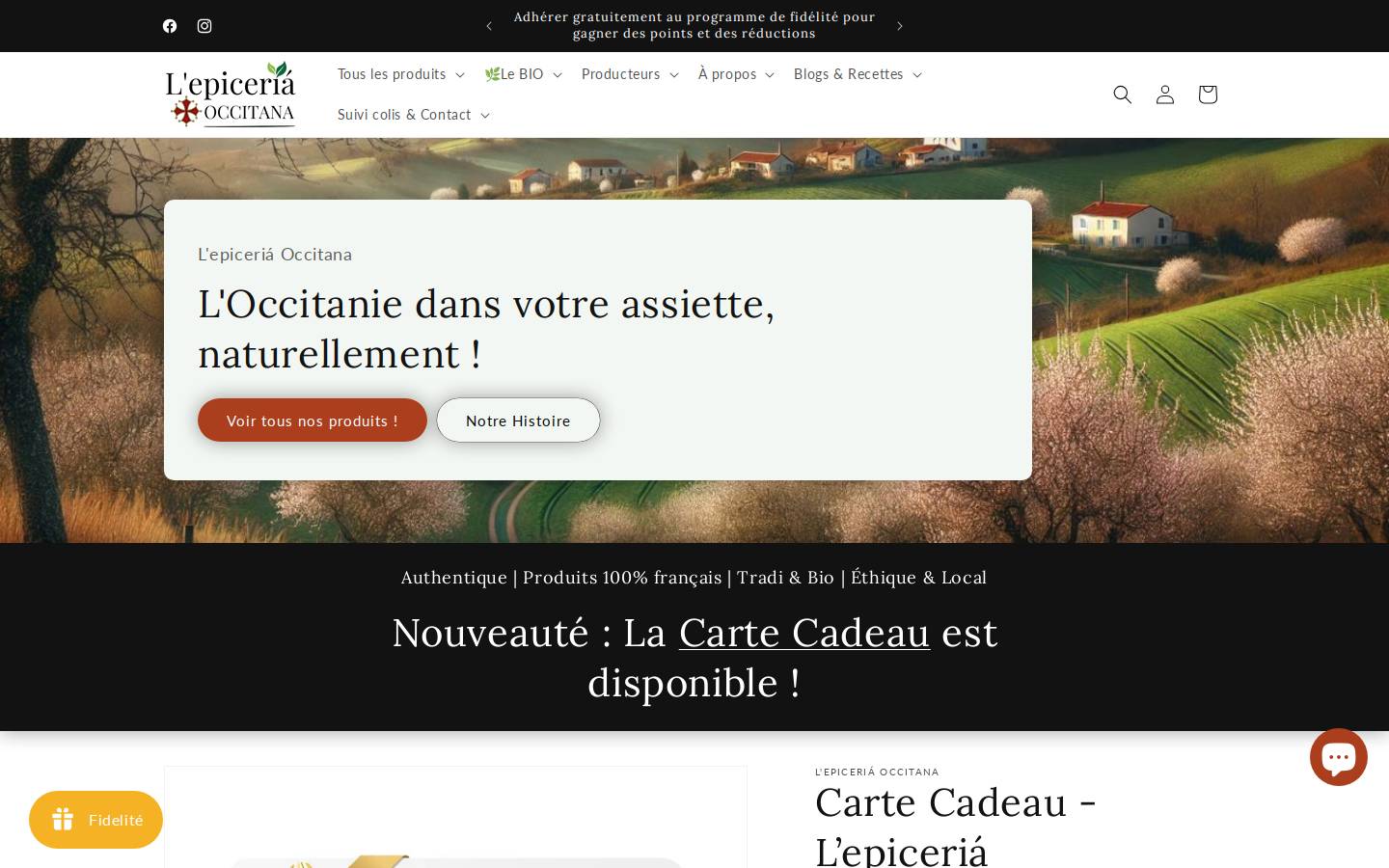The height and width of the screenshot is (868, 1389).
Task: Click the L'Occitanie dans votre assiette heading
Action: tap(486, 329)
